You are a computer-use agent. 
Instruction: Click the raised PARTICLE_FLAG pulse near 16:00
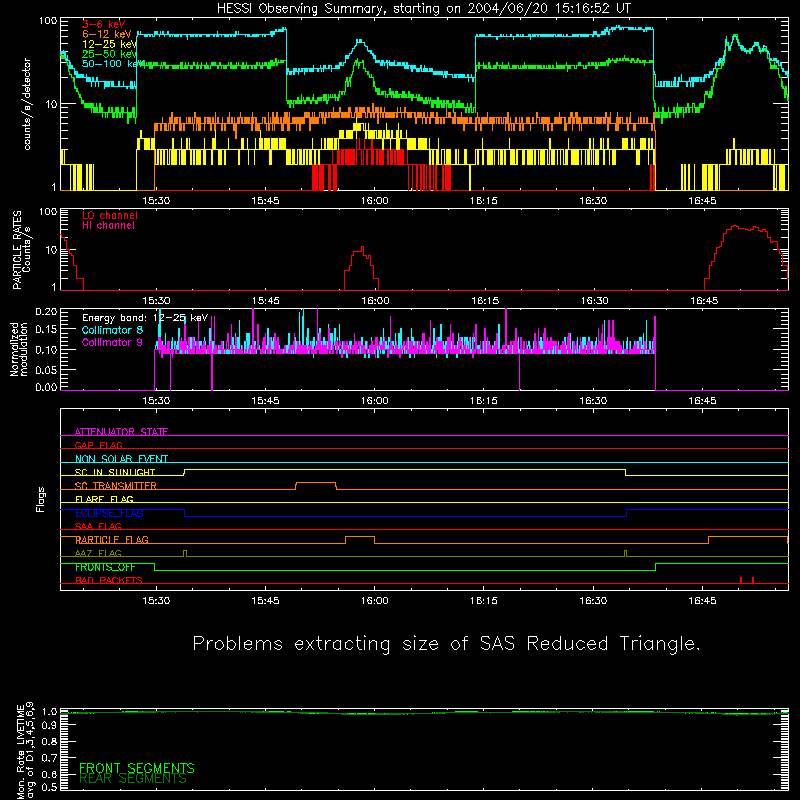tap(360, 537)
